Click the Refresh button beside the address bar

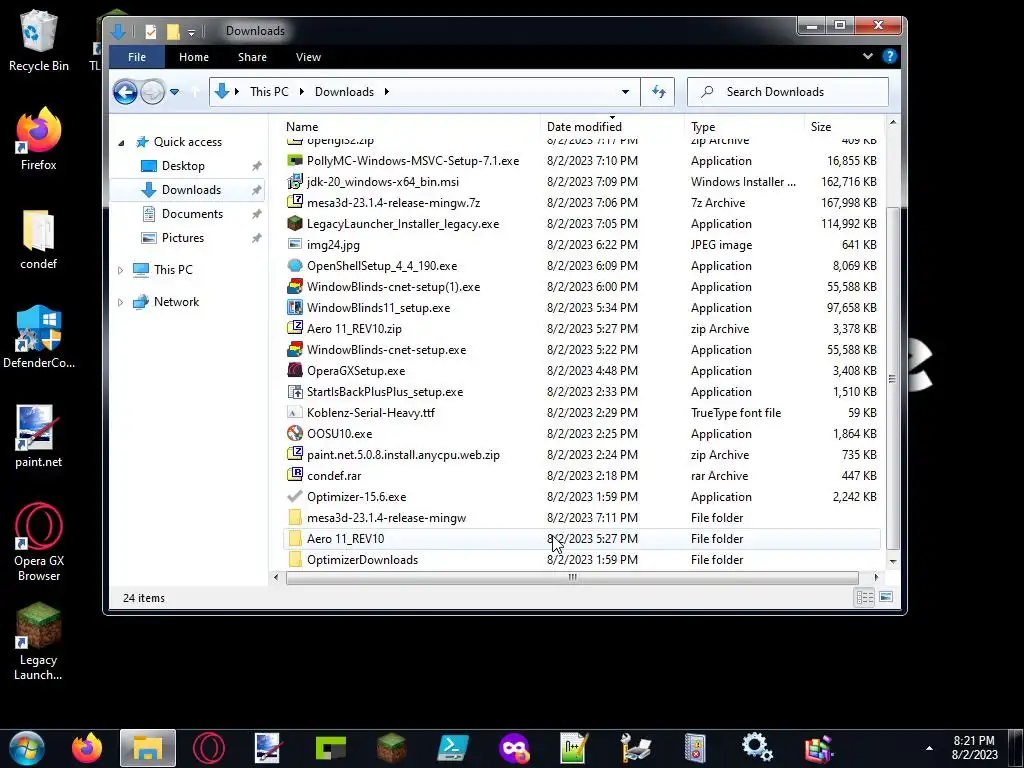(658, 92)
